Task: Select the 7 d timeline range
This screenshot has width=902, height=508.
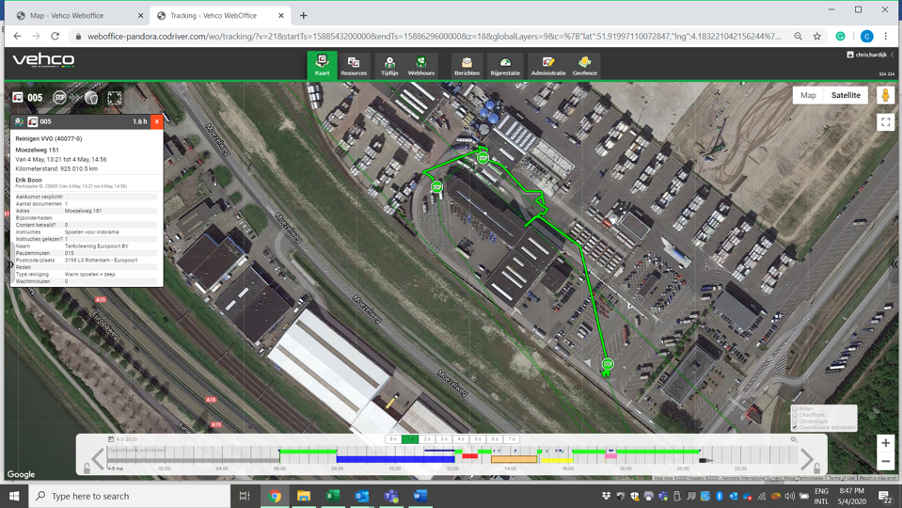Action: click(x=511, y=440)
